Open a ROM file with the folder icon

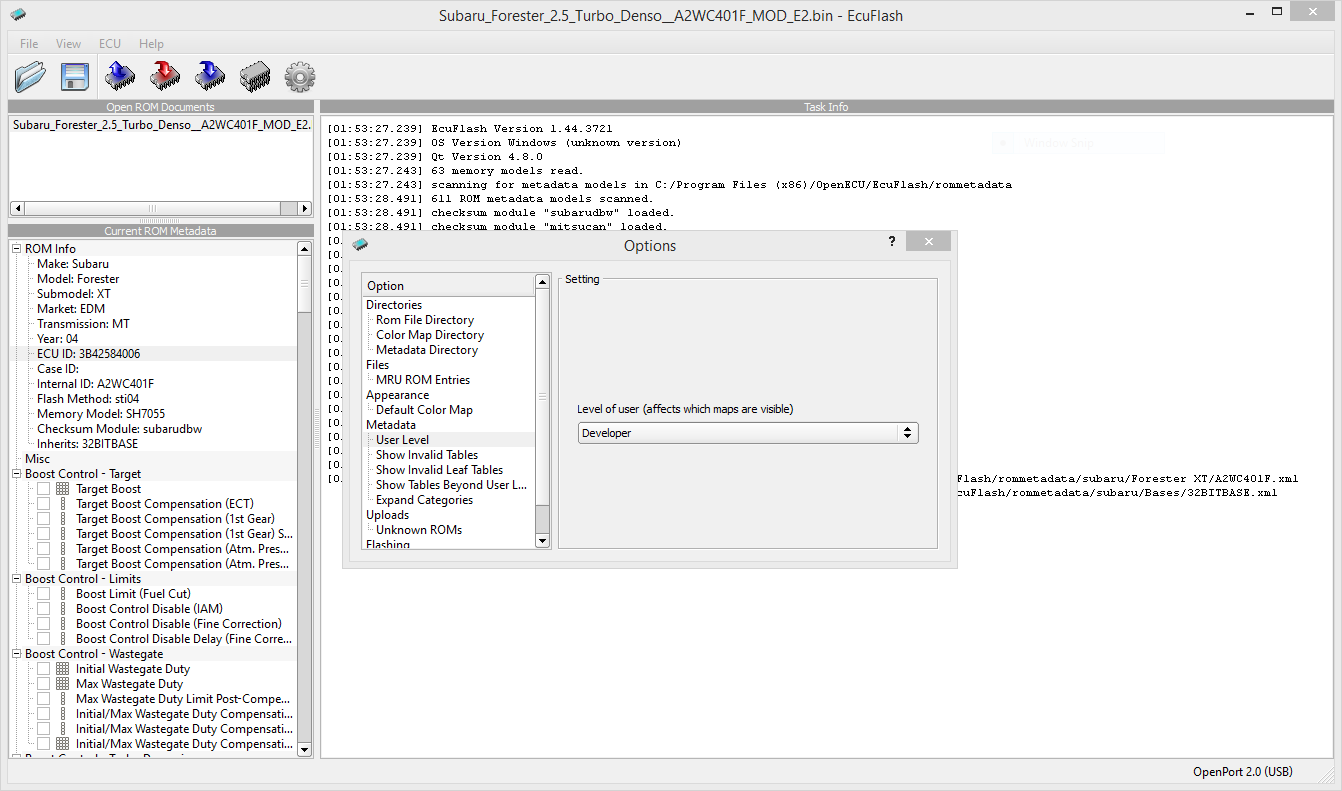30,76
